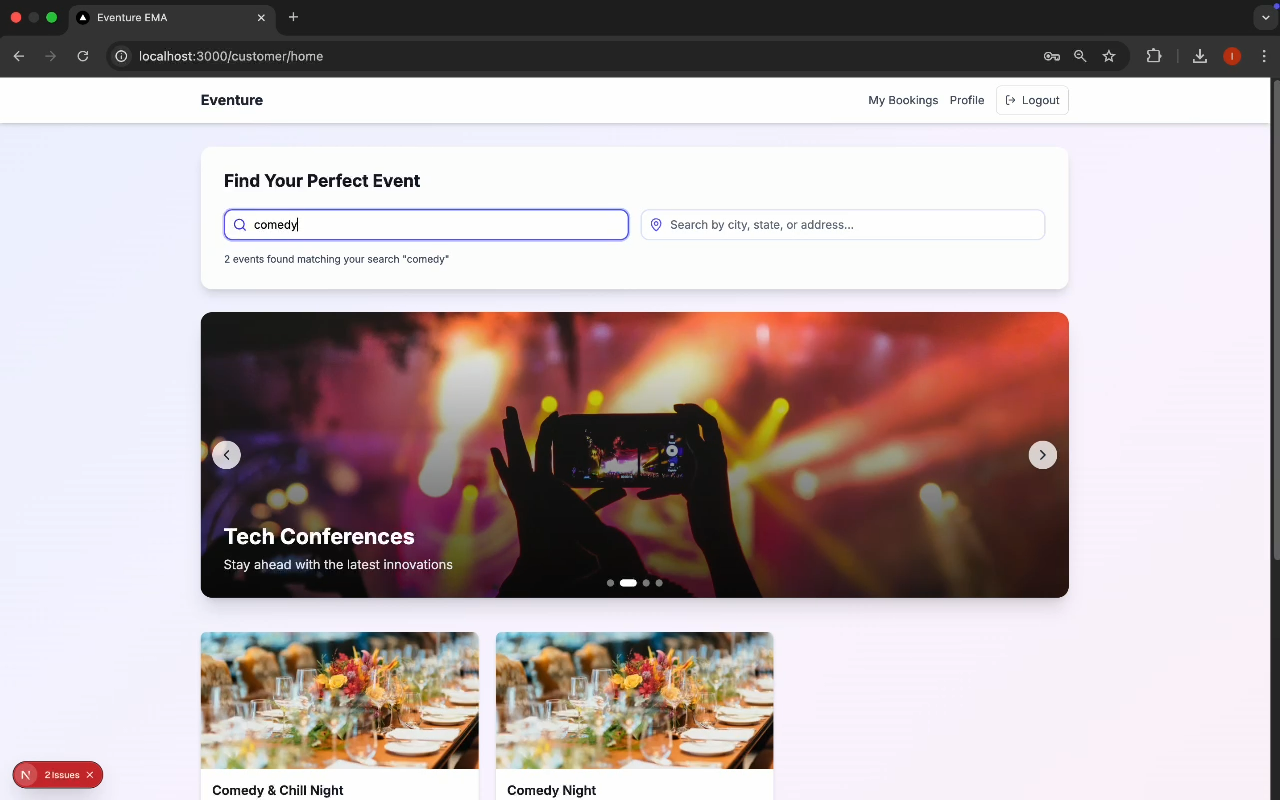Click the city, state, or address search field

tap(850, 225)
